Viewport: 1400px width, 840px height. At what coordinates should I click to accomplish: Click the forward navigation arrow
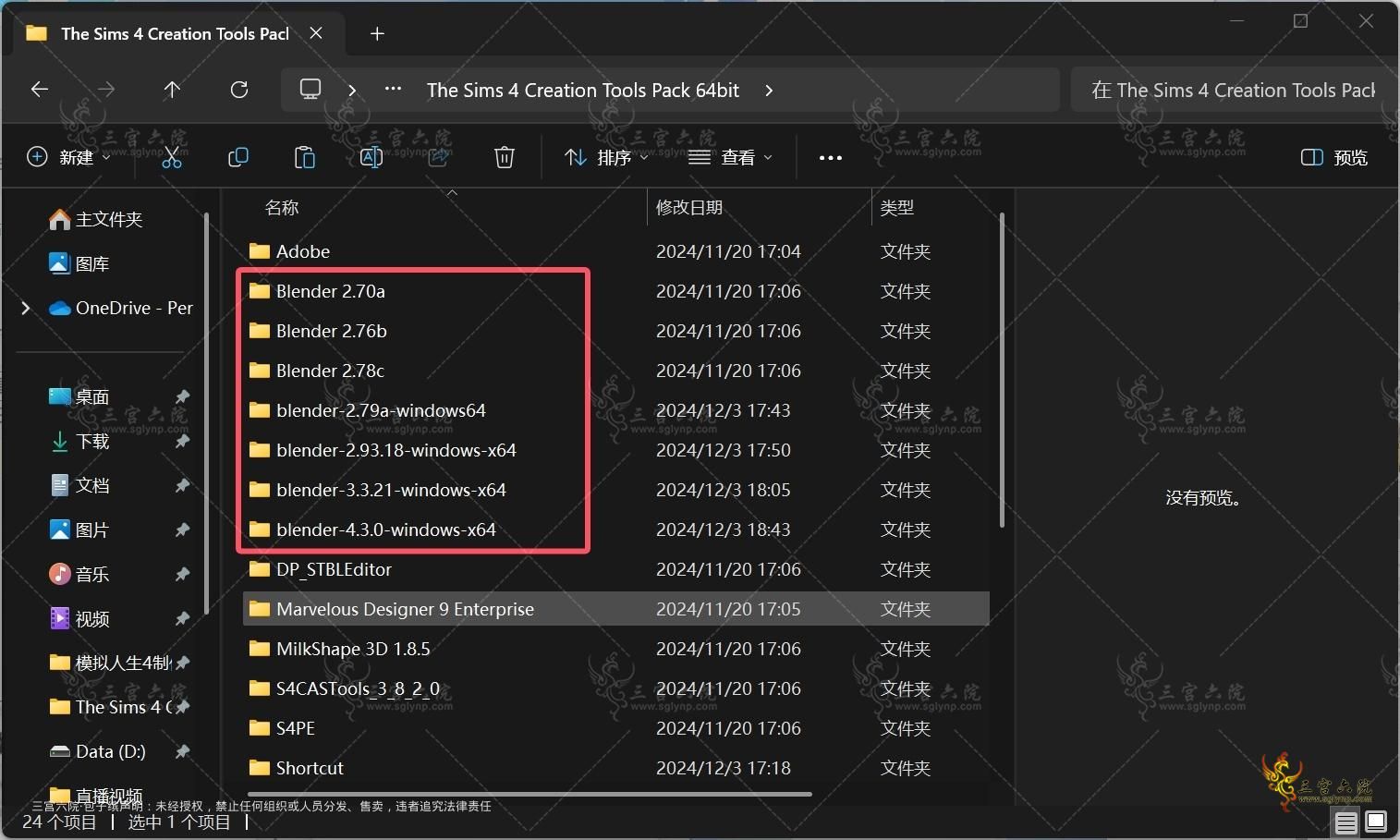click(x=106, y=90)
